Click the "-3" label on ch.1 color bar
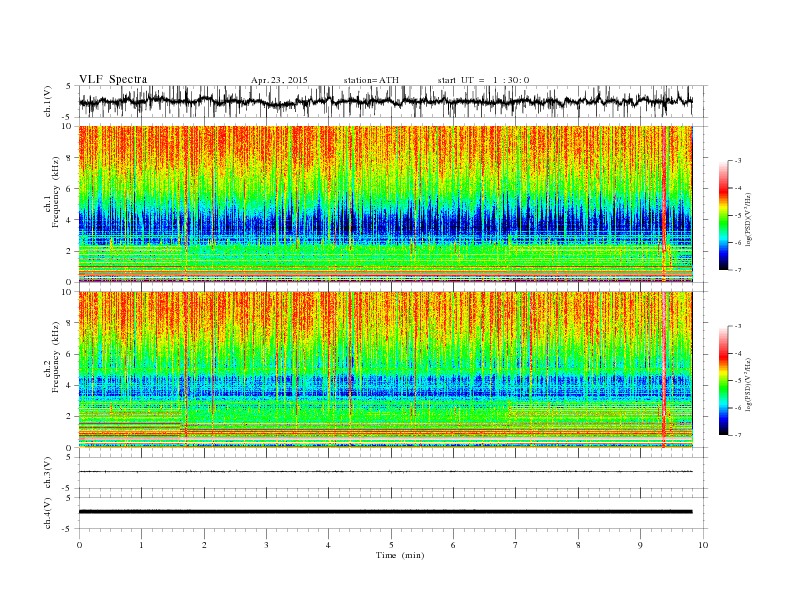Image resolution: width=792 pixels, height=612 pixels. tap(737, 161)
